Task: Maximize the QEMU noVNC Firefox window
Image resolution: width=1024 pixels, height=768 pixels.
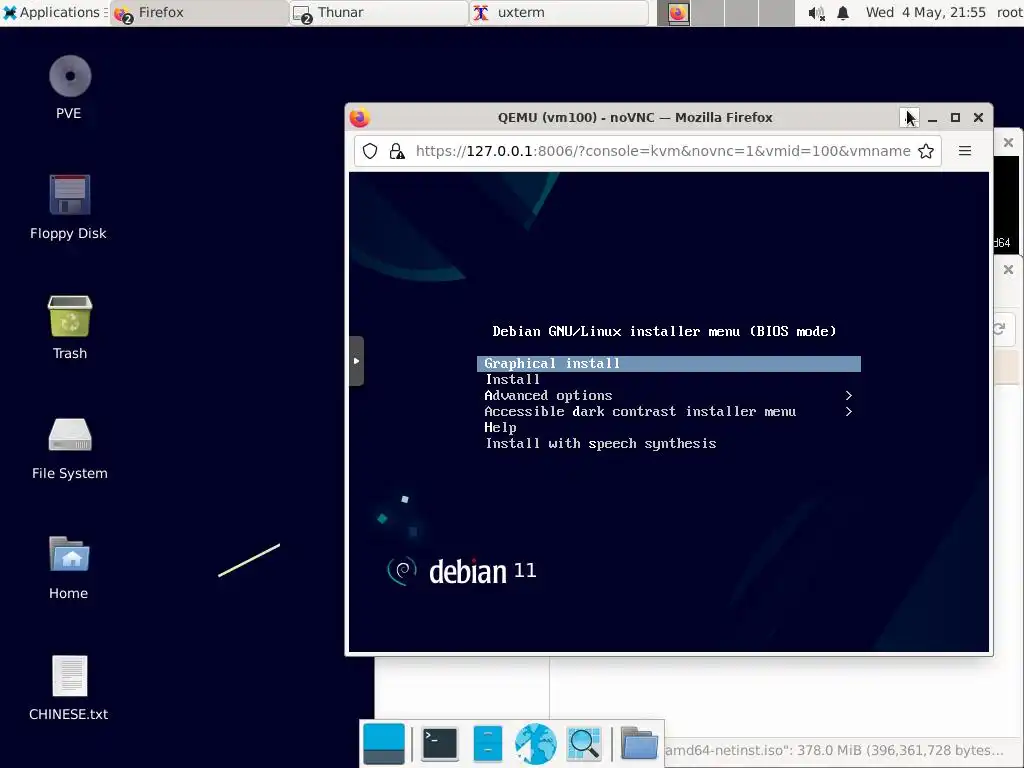Action: pyautogui.click(x=955, y=118)
